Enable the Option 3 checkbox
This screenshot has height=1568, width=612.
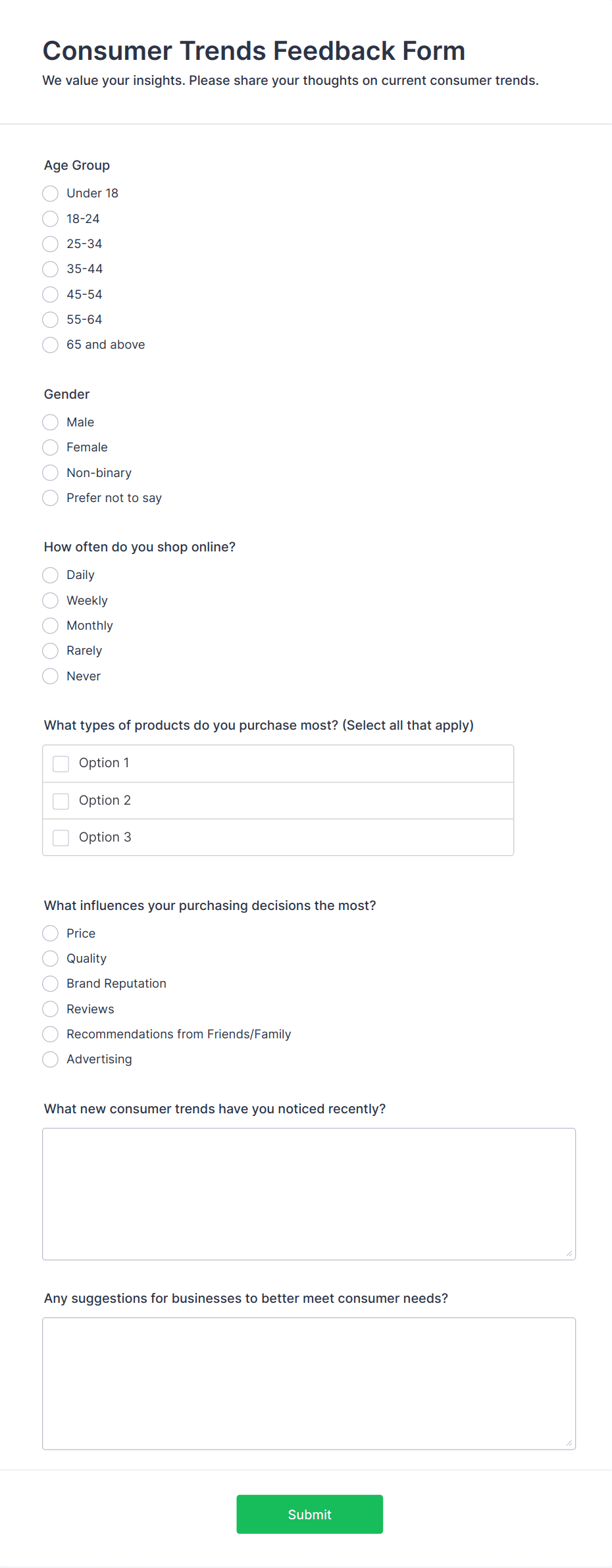(x=61, y=838)
